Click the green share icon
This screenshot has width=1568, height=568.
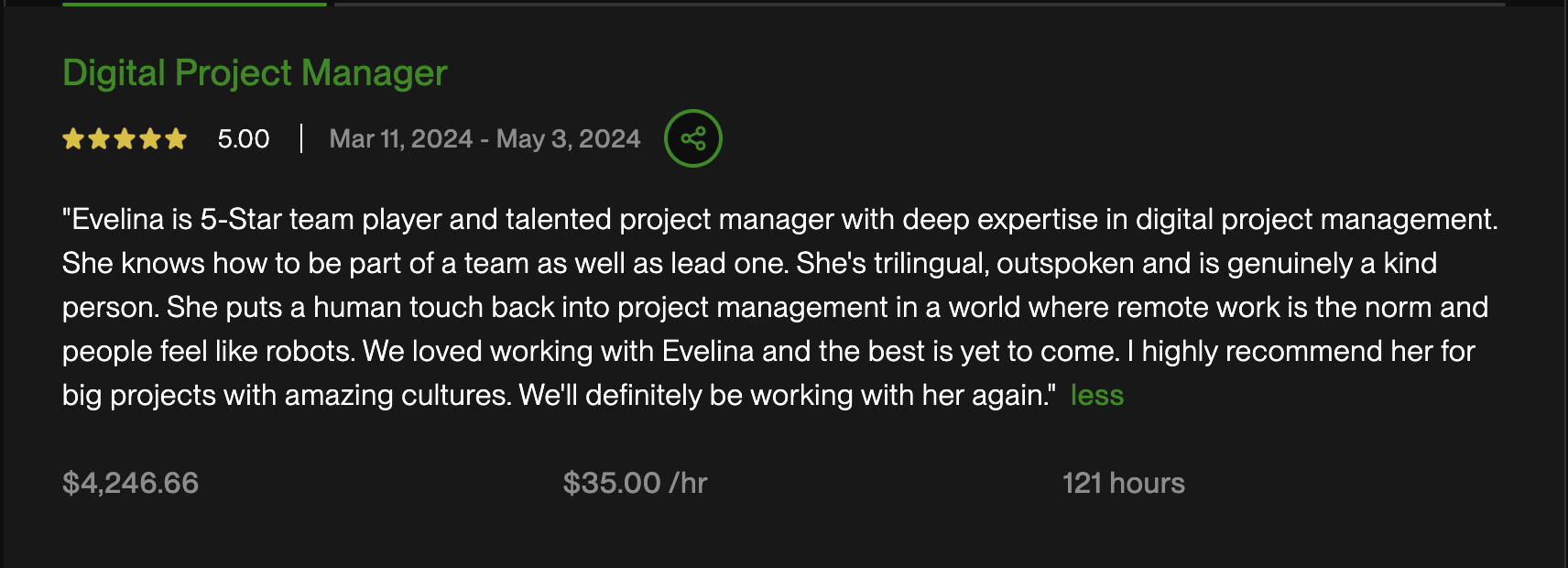pos(693,138)
